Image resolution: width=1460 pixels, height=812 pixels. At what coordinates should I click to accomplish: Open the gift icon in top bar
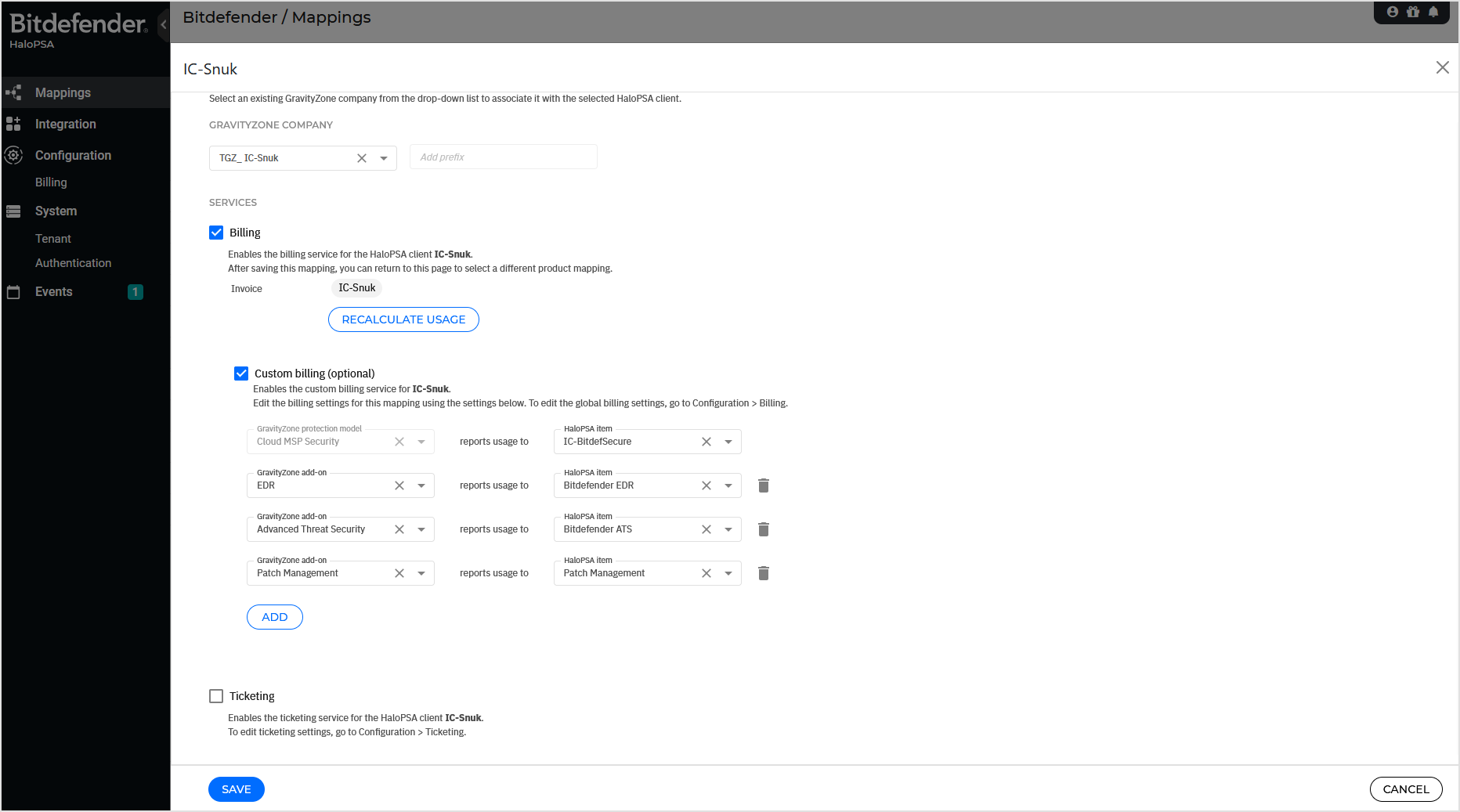[x=1413, y=12]
